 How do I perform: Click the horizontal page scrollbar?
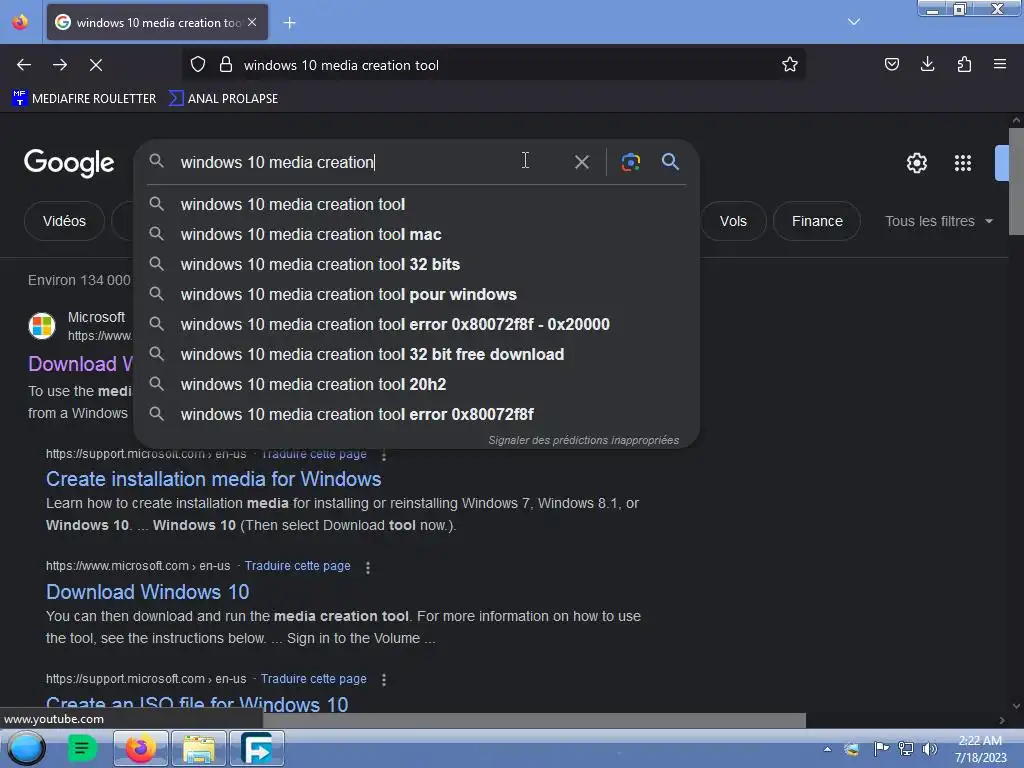(534, 720)
